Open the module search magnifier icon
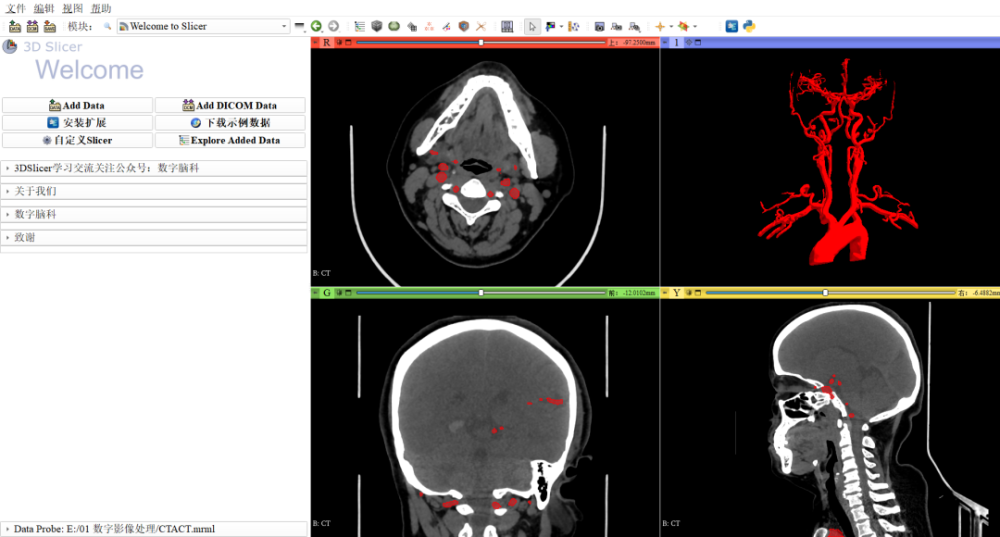This screenshot has height=537, width=1000. pyautogui.click(x=107, y=26)
